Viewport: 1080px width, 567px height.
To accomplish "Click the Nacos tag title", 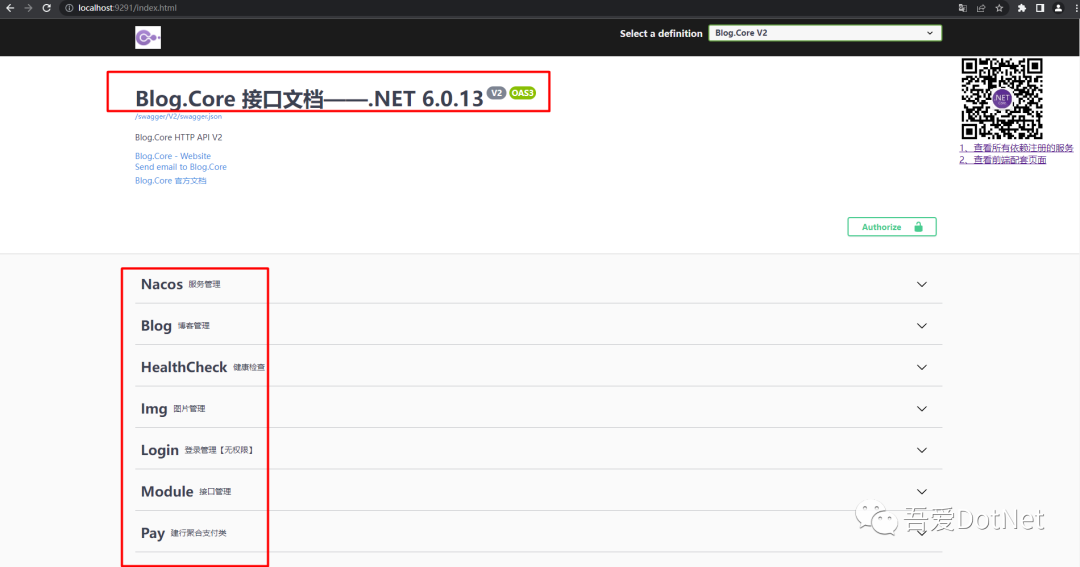I will pos(162,284).
